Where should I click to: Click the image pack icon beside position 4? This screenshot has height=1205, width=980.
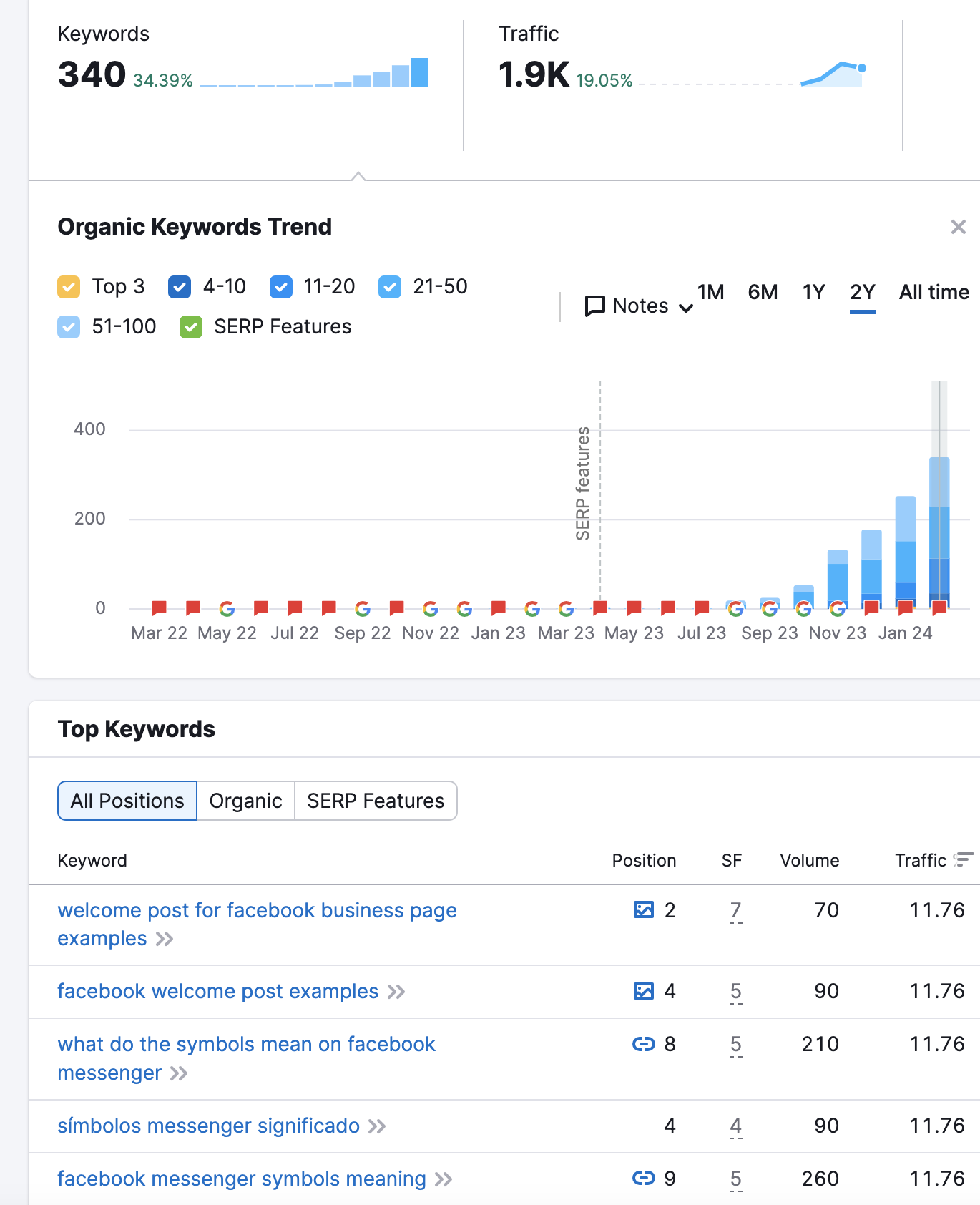click(644, 991)
